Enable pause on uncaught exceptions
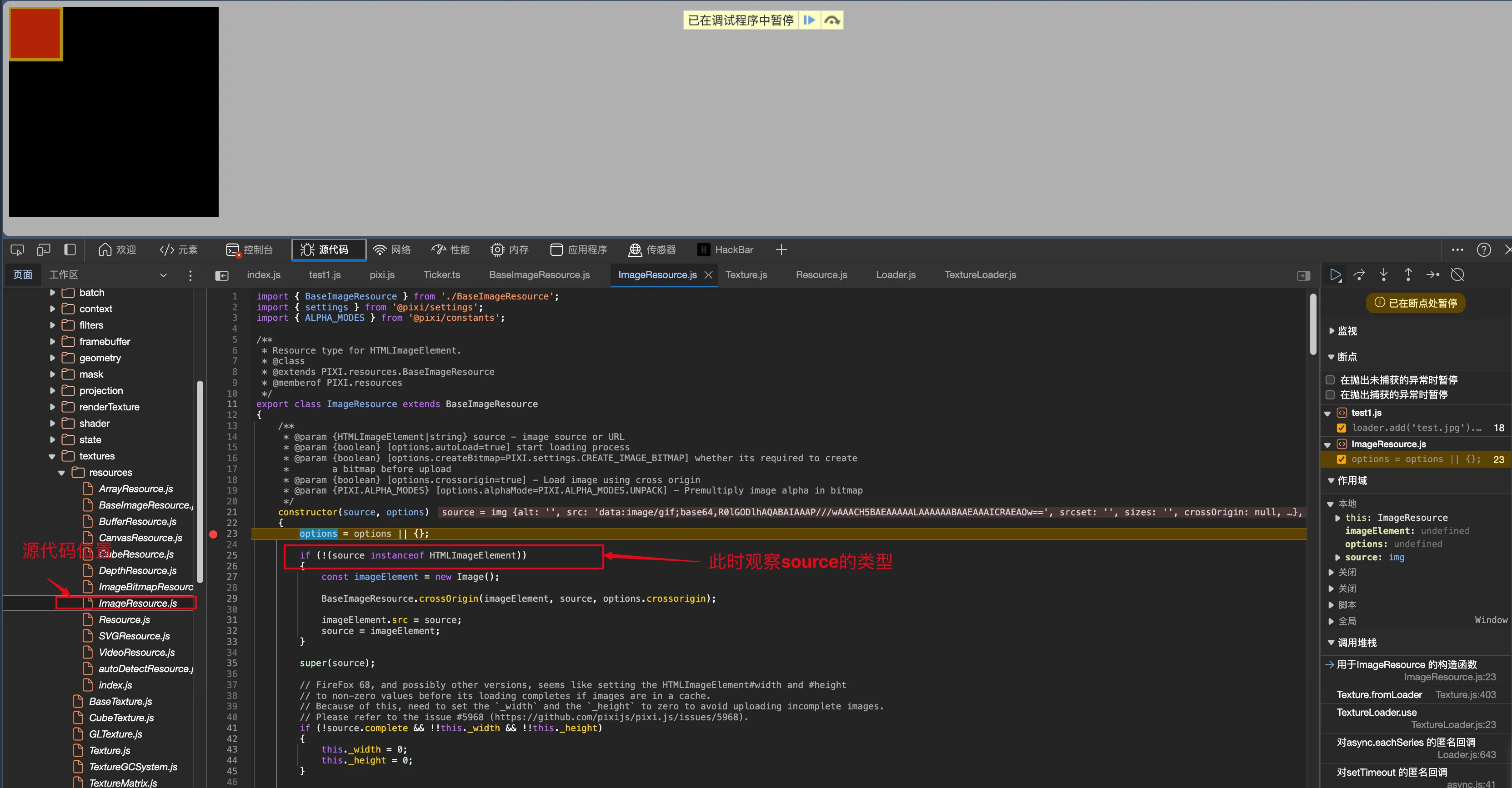Screen dimensions: 1512x788 pyautogui.click(x=1330, y=380)
